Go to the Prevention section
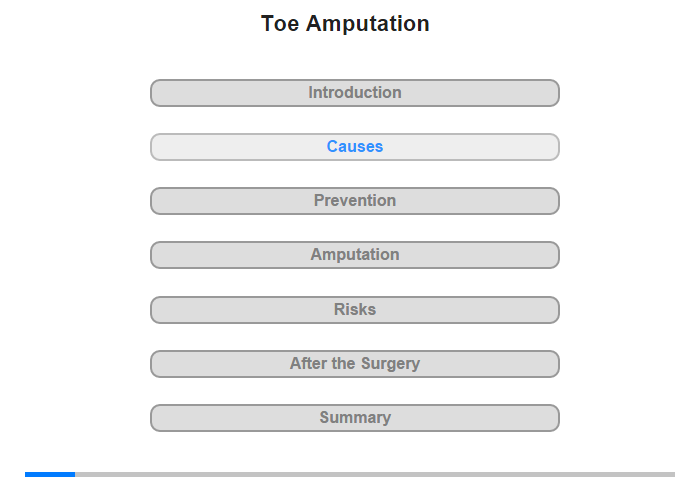Viewport: 700px width, 480px height. click(355, 201)
